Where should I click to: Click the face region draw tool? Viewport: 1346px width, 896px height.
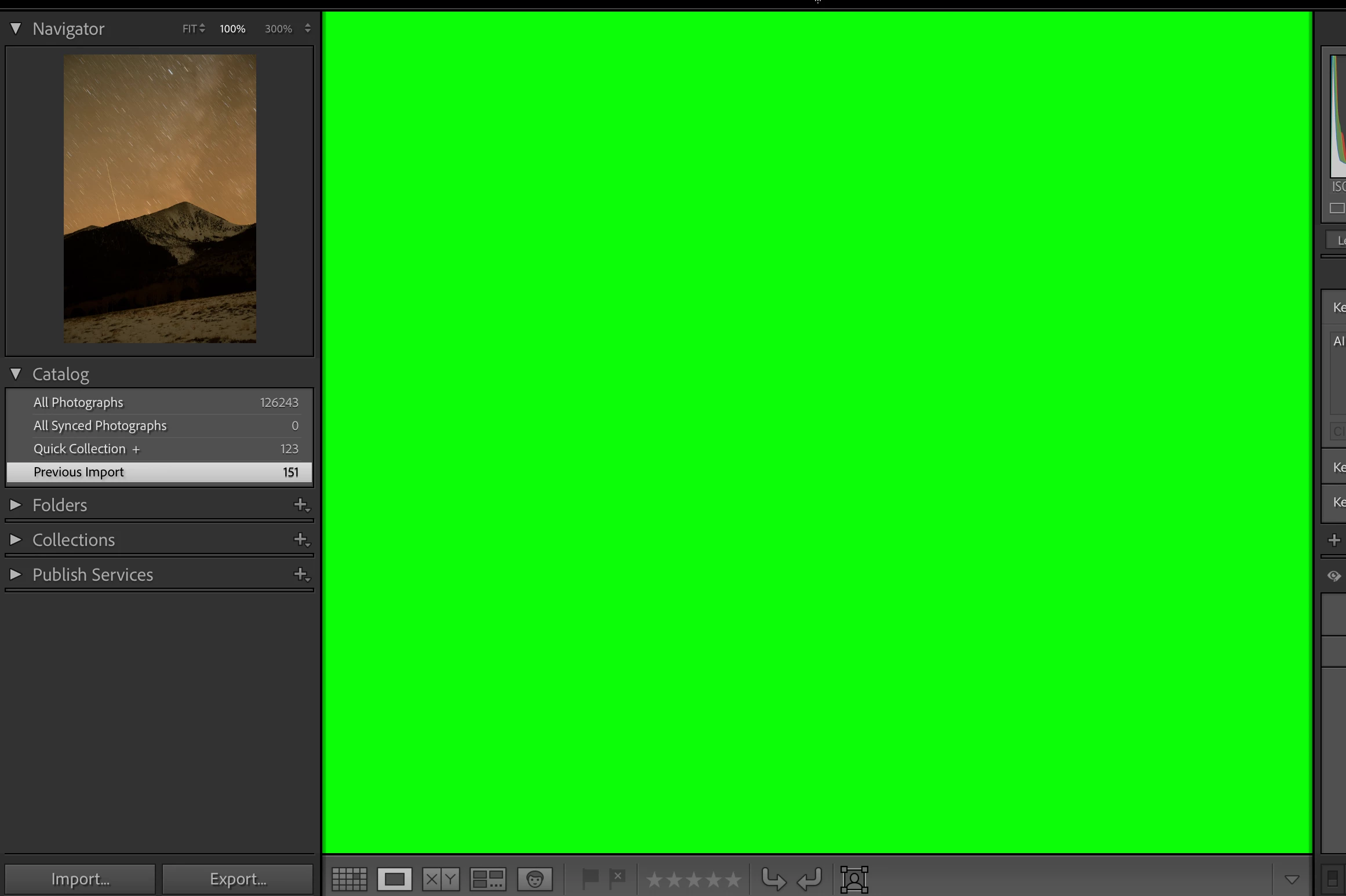(854, 879)
